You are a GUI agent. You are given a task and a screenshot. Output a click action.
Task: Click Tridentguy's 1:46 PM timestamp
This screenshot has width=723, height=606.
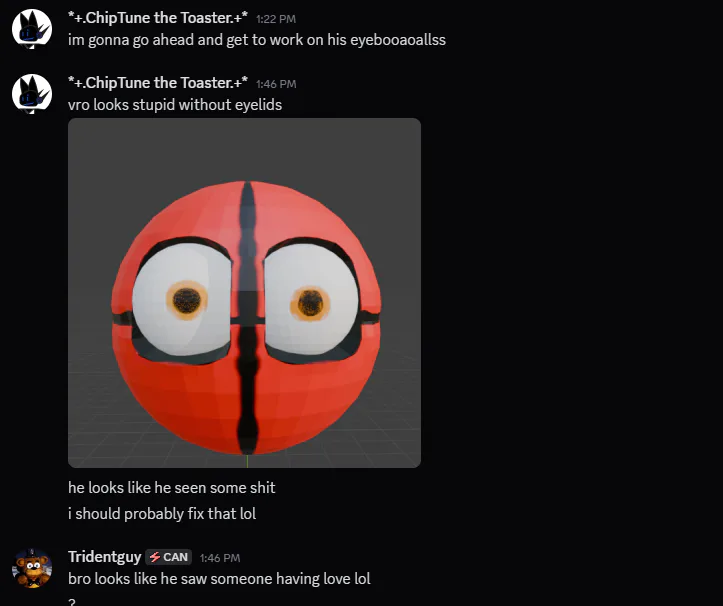pyautogui.click(x=220, y=558)
